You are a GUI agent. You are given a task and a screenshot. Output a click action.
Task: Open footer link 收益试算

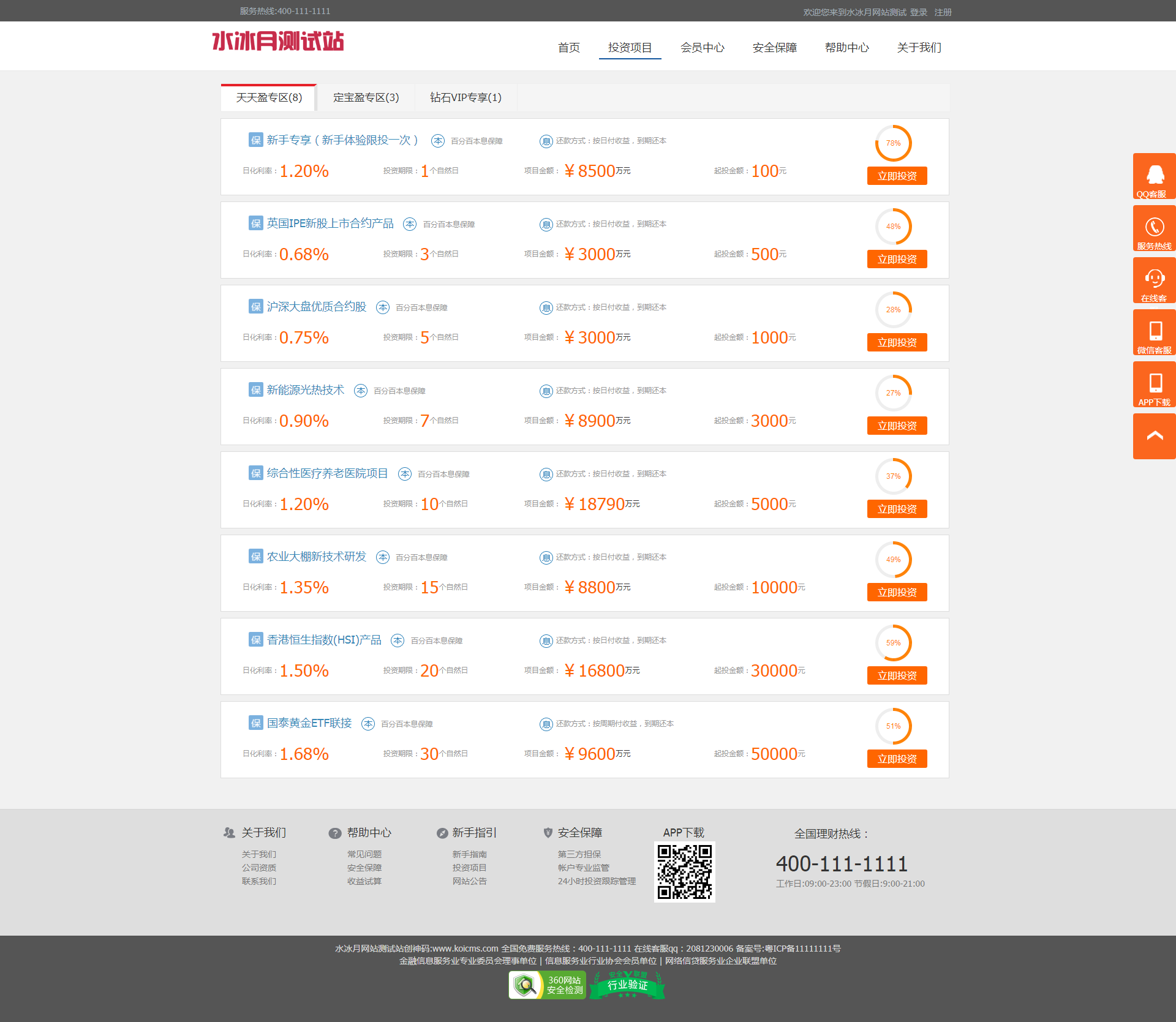pyautogui.click(x=364, y=881)
